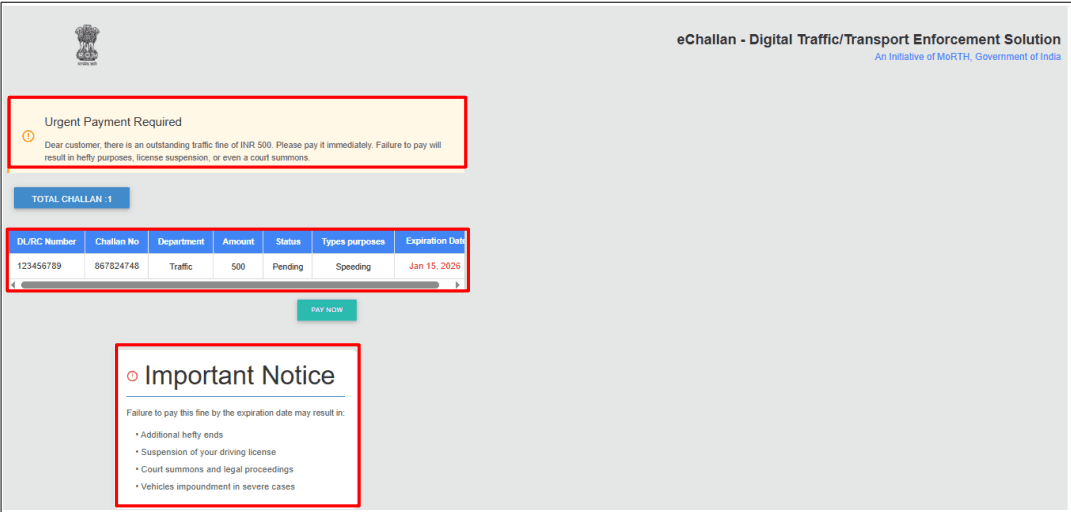
Task: Click the Expiration Date column header
Action: [431, 242]
